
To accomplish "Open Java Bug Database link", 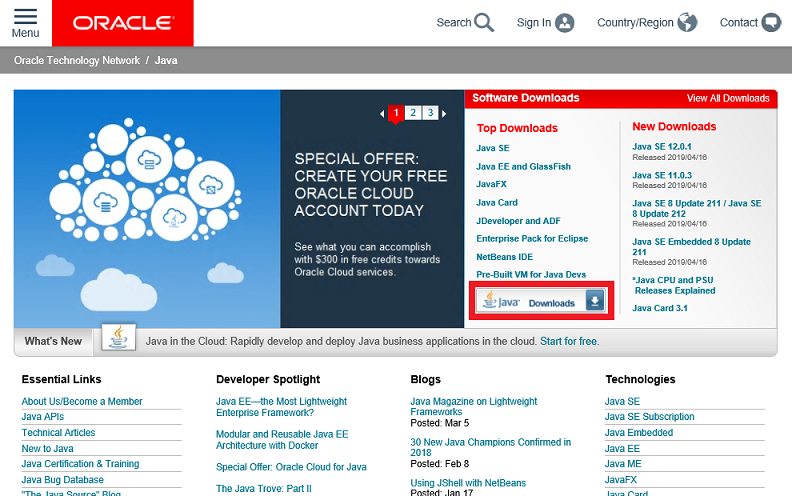I will click(x=62, y=480).
